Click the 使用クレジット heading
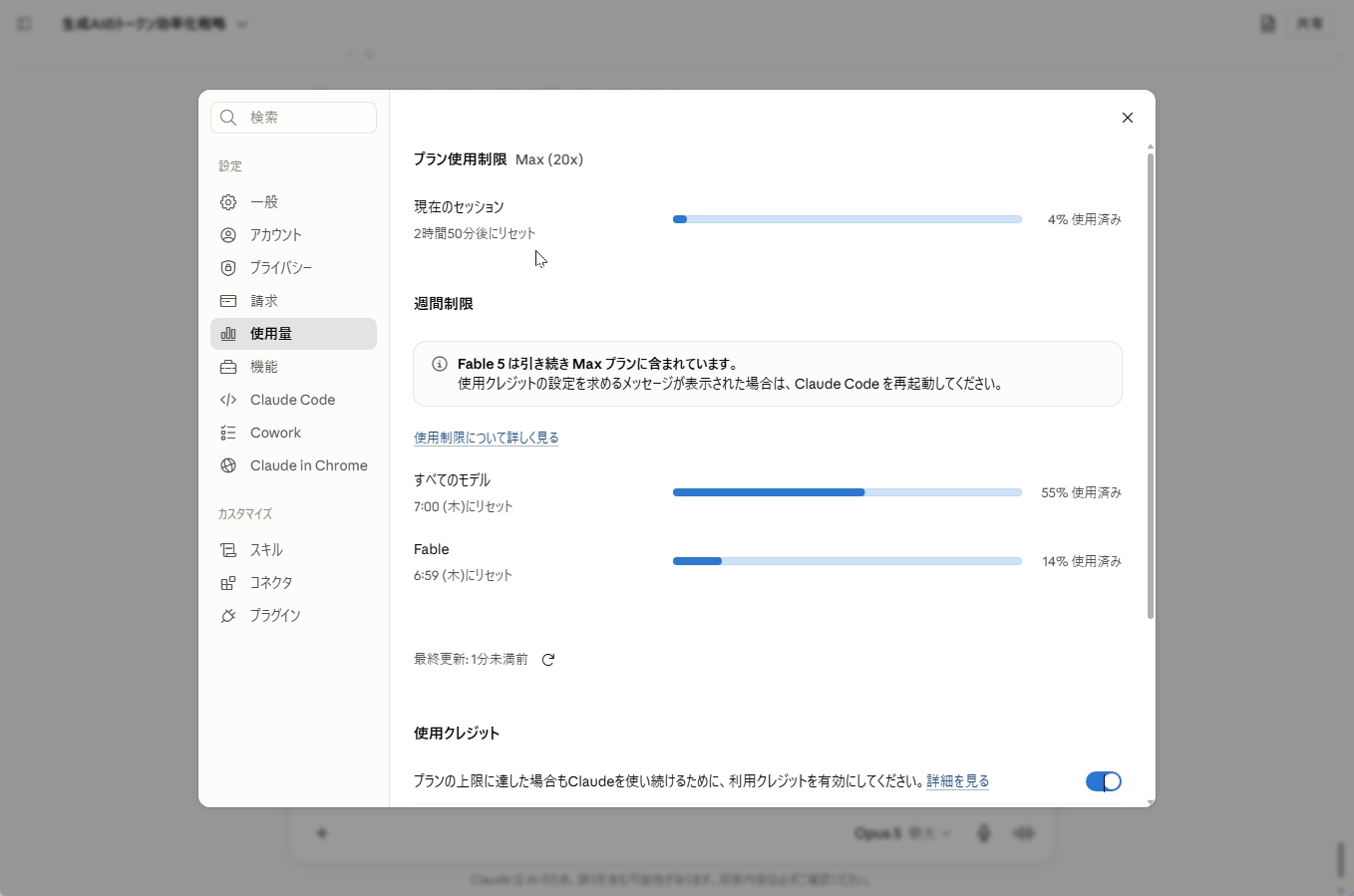The height and width of the screenshot is (896, 1354). 457,734
